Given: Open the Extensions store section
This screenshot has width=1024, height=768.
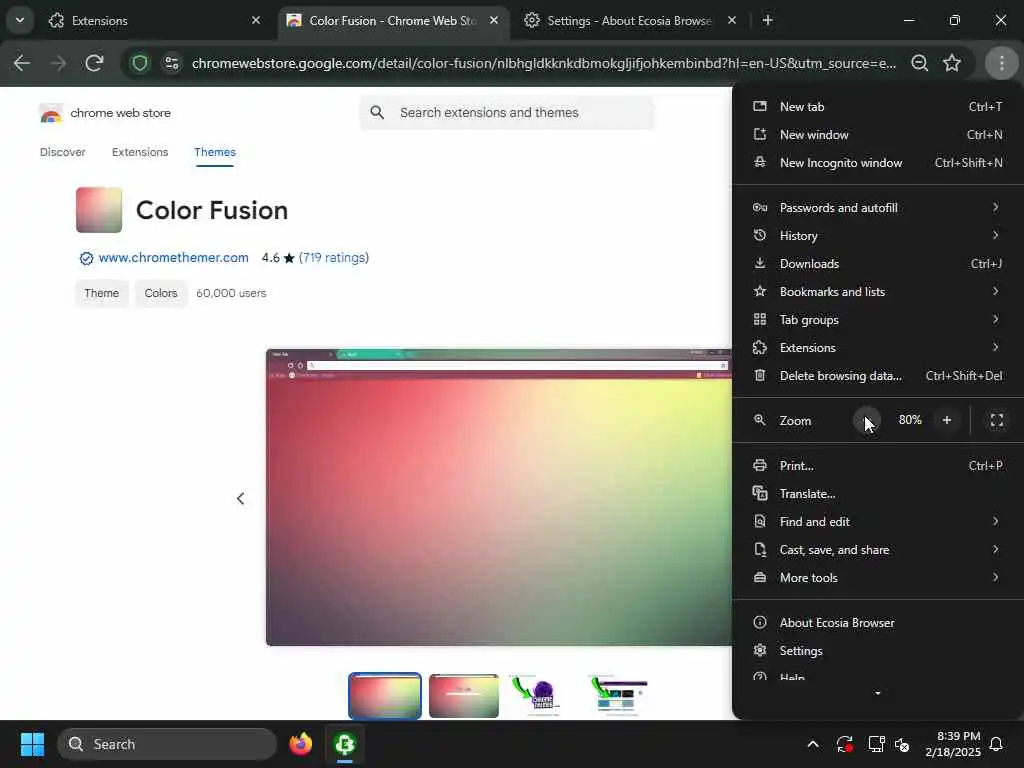Looking at the screenshot, I should [x=140, y=152].
